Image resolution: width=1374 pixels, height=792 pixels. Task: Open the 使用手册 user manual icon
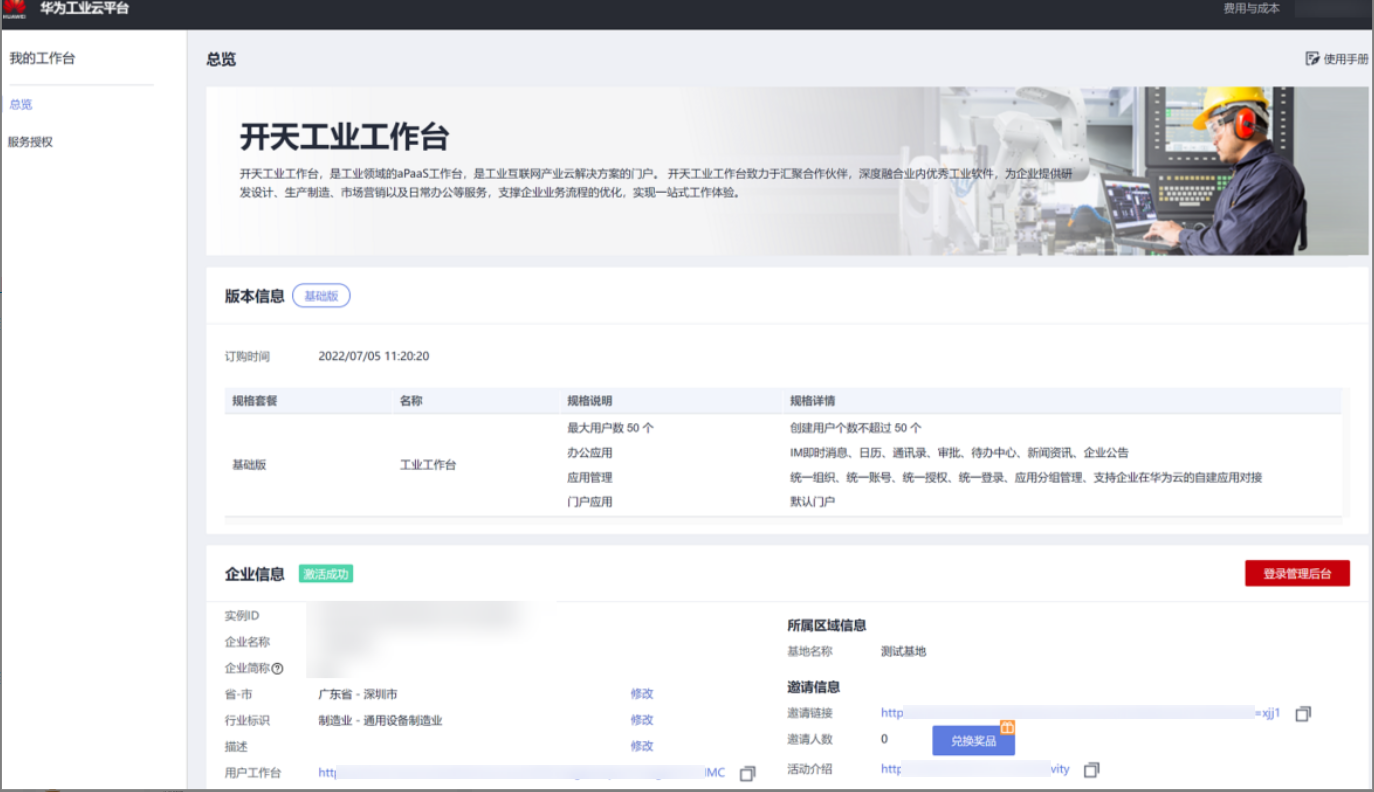pyautogui.click(x=1313, y=59)
